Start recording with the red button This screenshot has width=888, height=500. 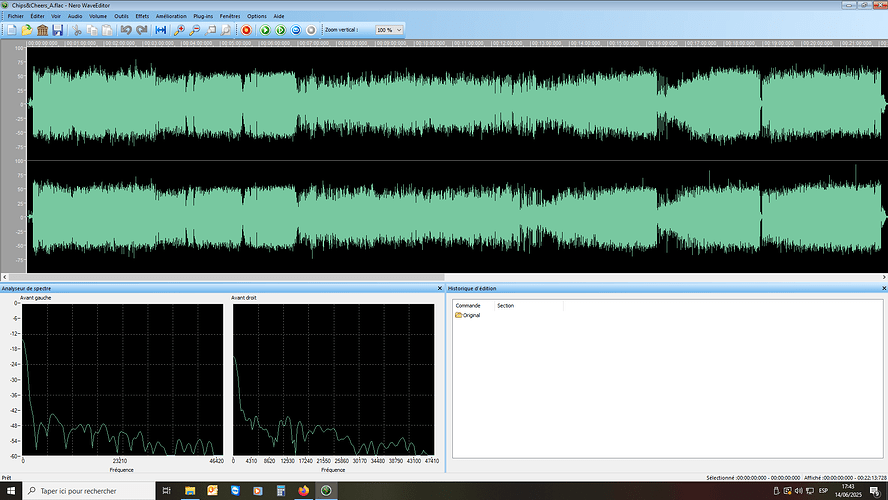(246, 30)
